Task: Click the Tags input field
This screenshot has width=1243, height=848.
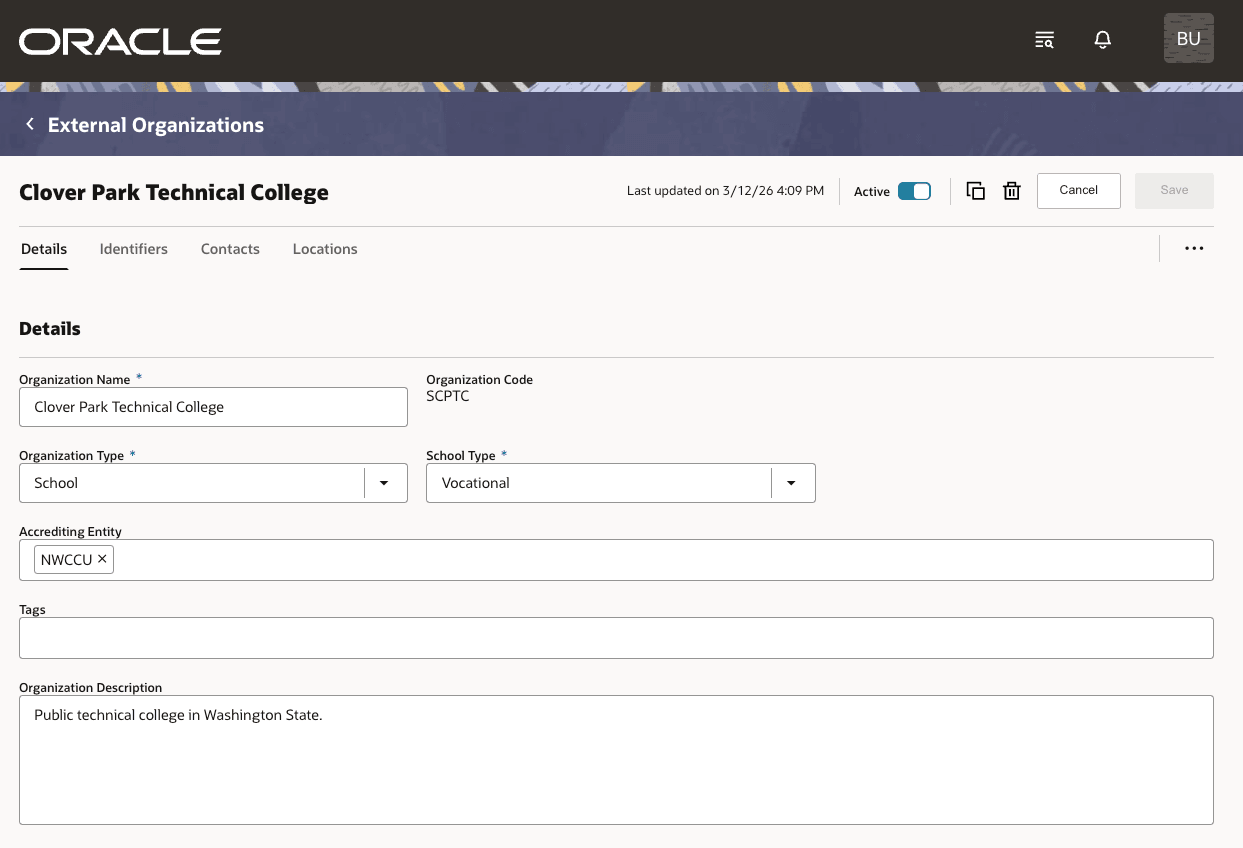Action: pos(616,638)
